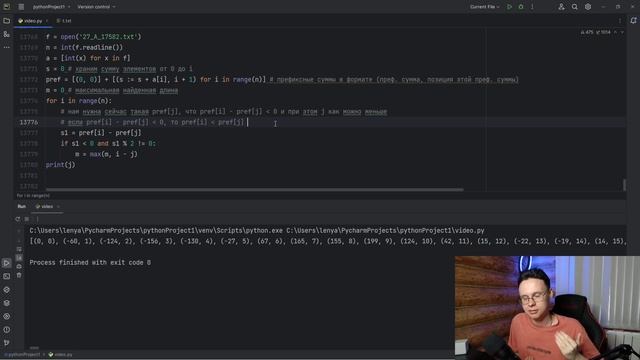Open Code With Me user icon
The width and height of the screenshot is (640, 360).
562,7
